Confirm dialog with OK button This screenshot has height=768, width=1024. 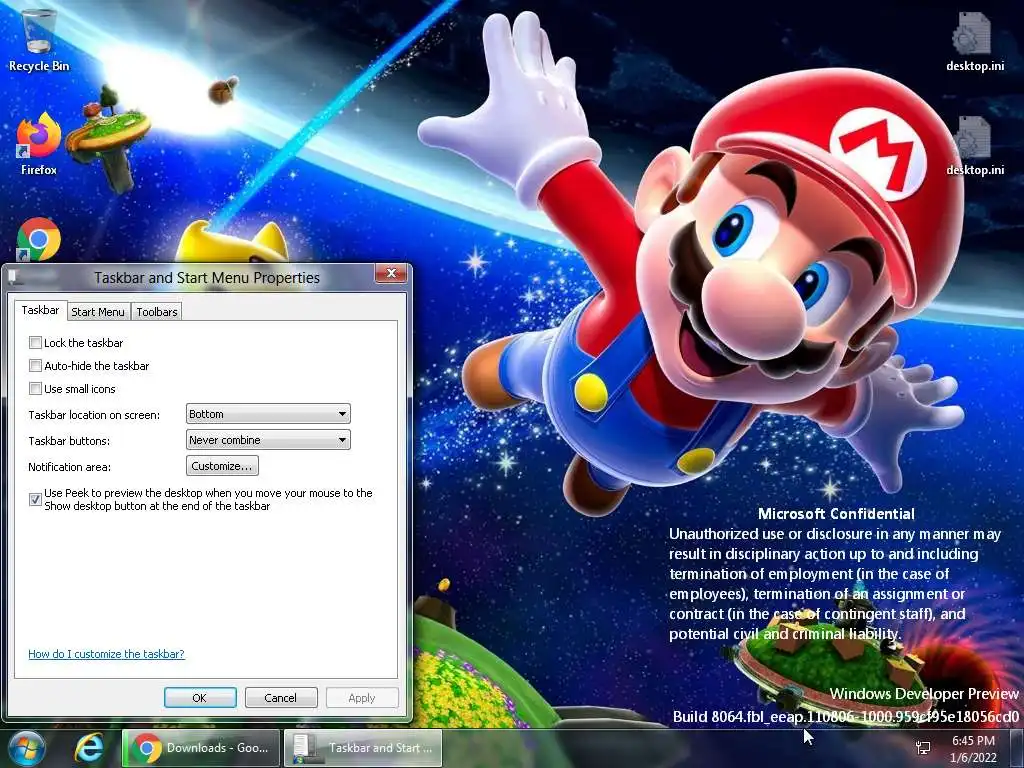pos(200,697)
